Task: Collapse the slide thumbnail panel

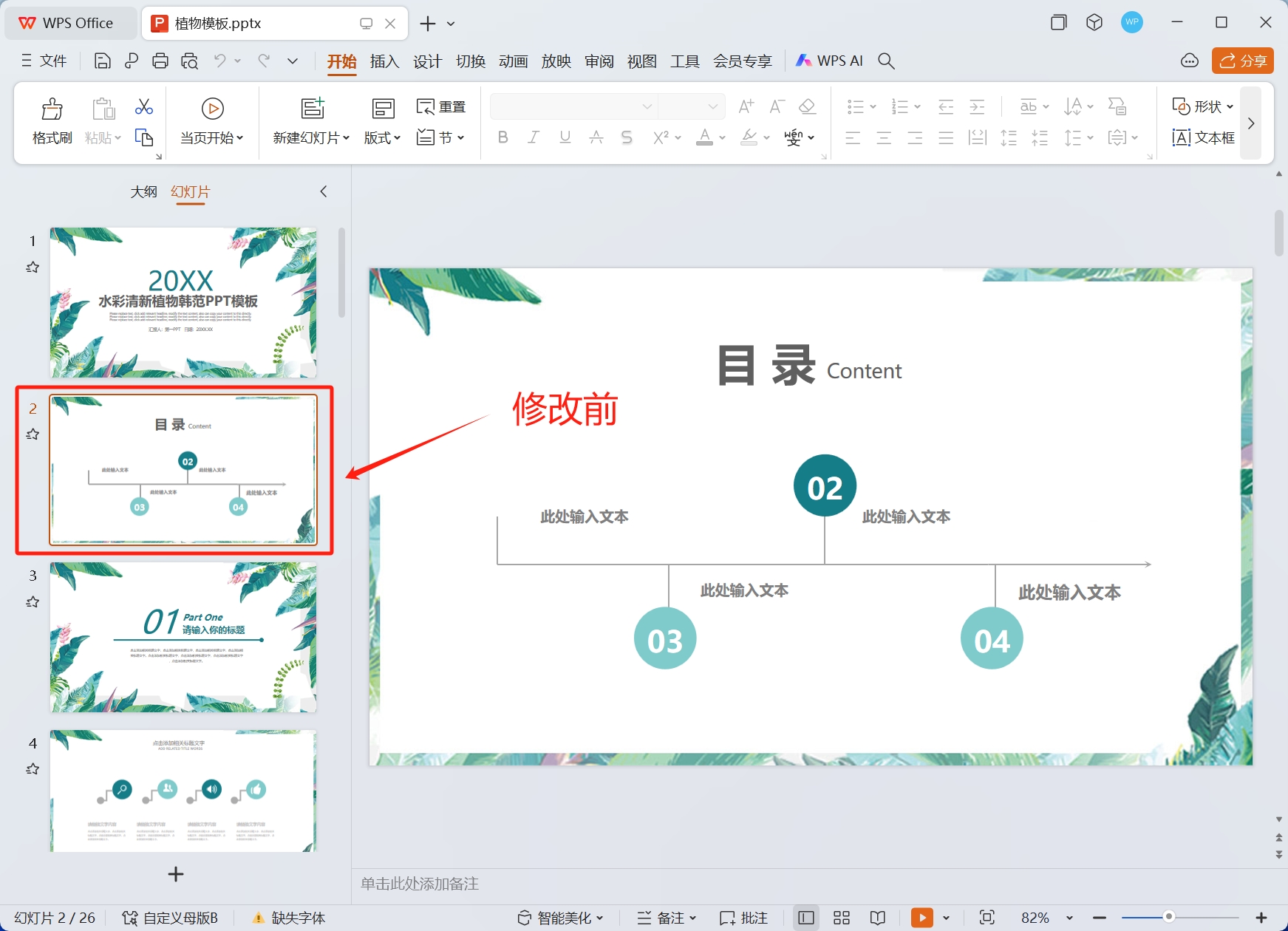Action: pyautogui.click(x=323, y=191)
